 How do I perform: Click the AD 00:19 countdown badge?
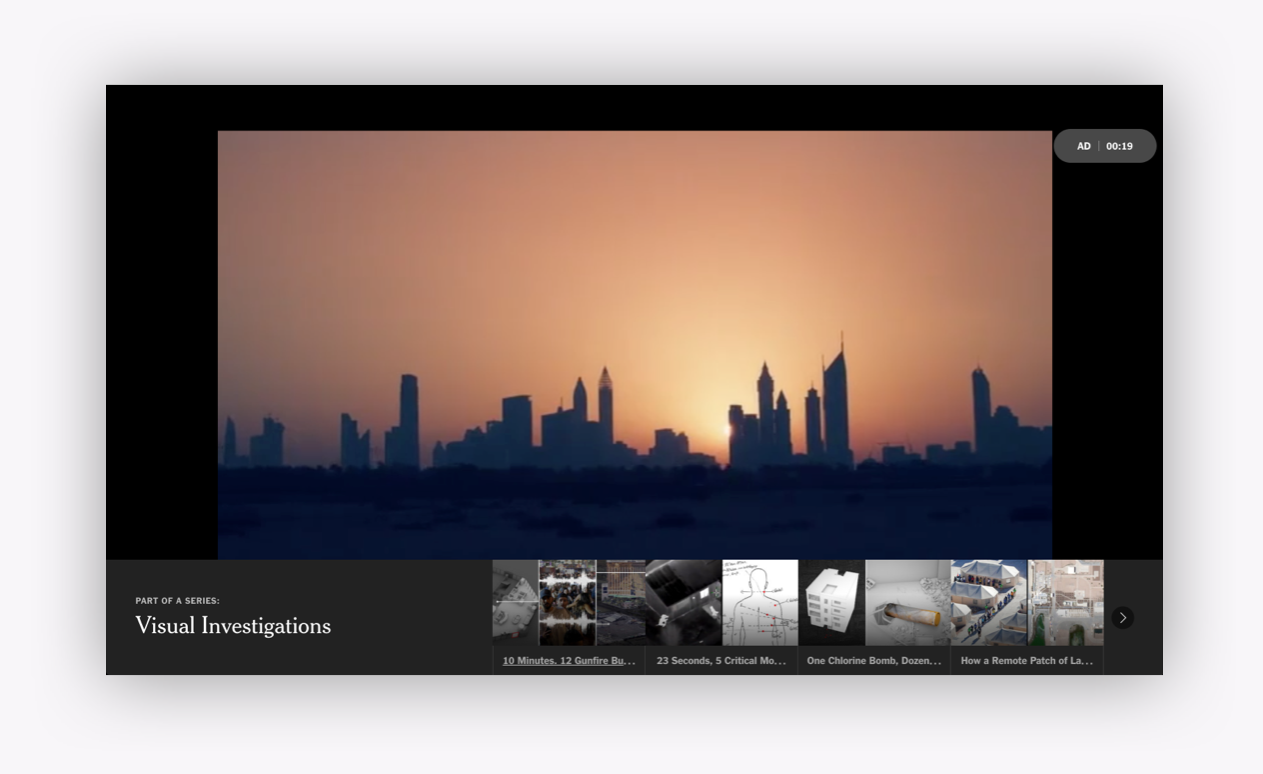(1105, 146)
